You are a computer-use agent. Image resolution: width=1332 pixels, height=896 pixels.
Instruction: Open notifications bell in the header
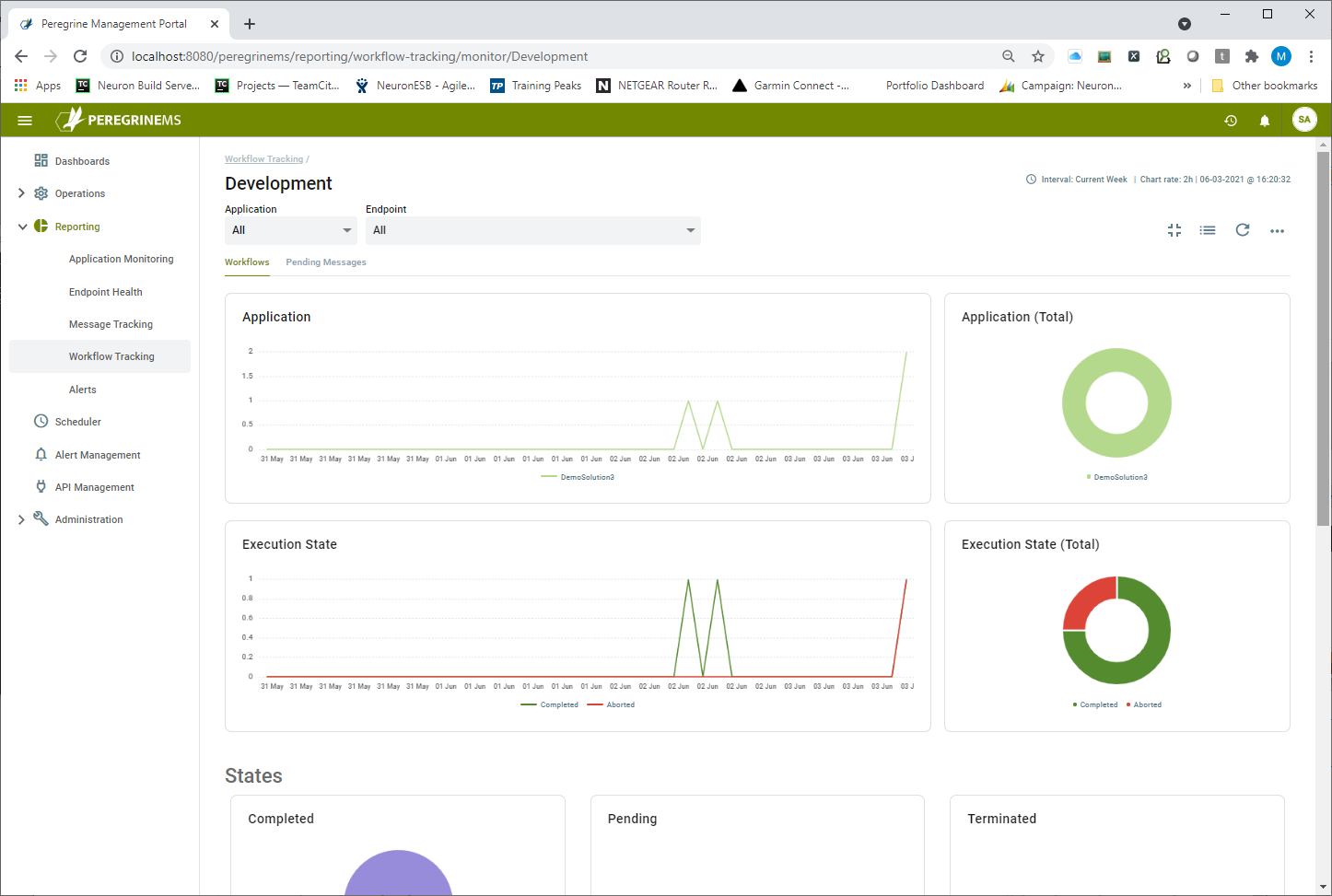(1265, 121)
